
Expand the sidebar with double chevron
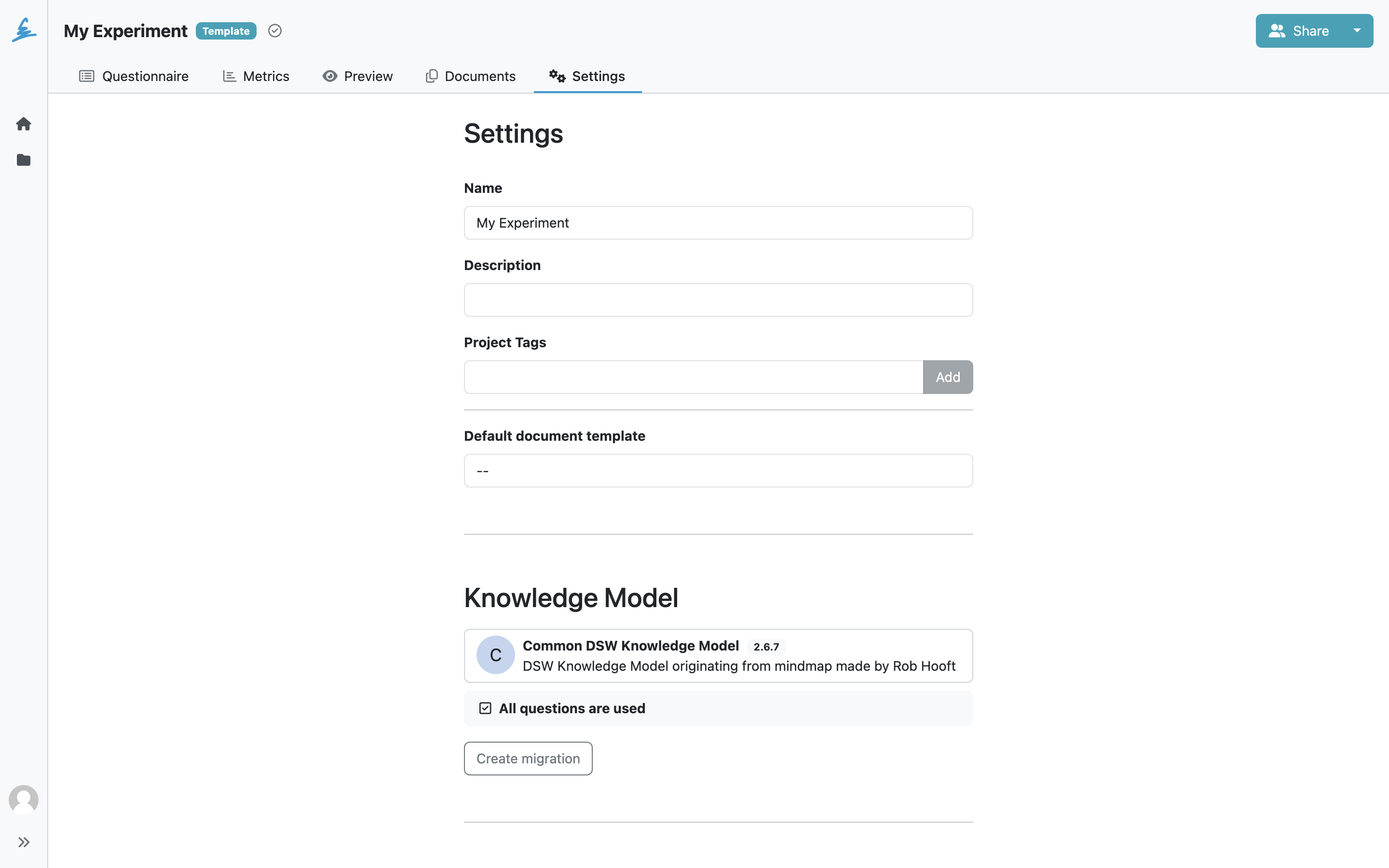[x=24, y=842]
